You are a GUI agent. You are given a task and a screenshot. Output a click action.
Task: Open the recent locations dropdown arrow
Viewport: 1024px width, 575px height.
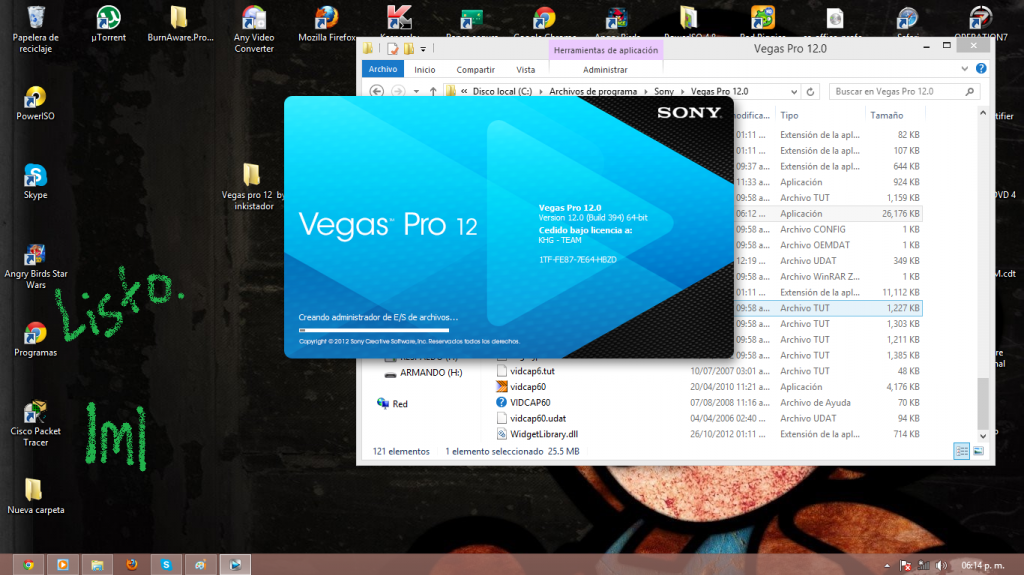click(x=416, y=91)
